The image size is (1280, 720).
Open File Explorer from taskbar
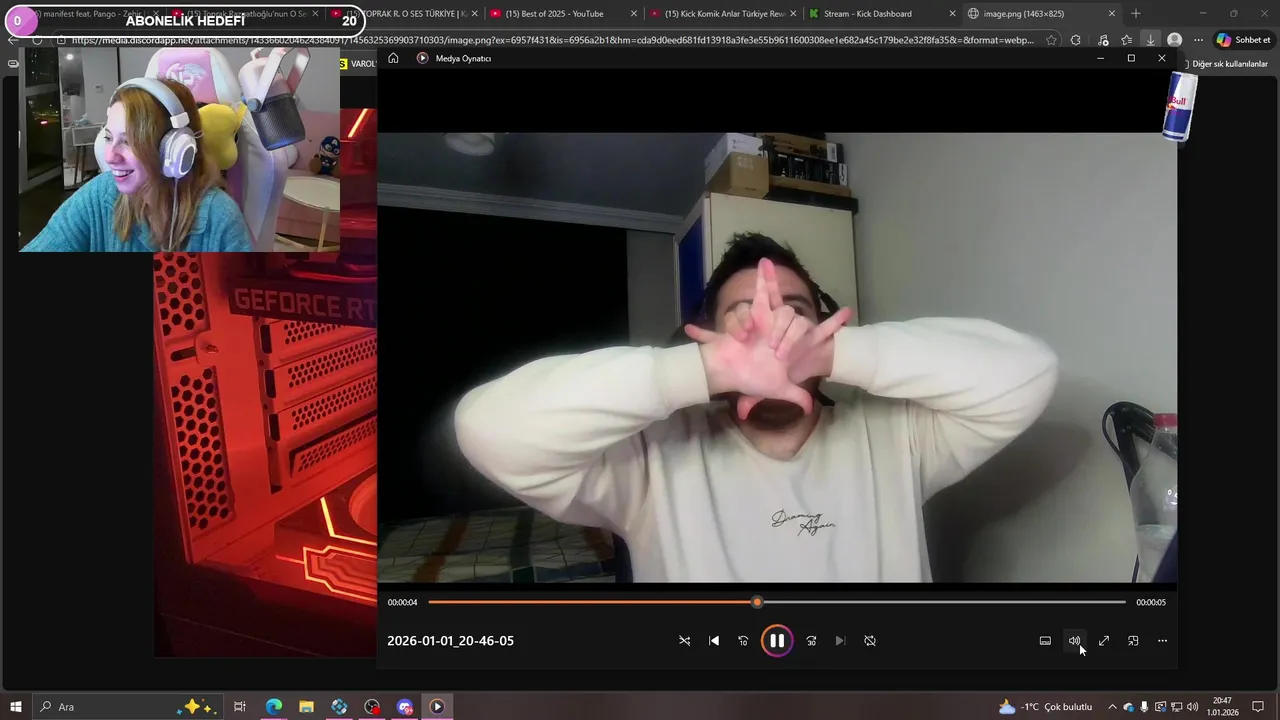[306, 707]
